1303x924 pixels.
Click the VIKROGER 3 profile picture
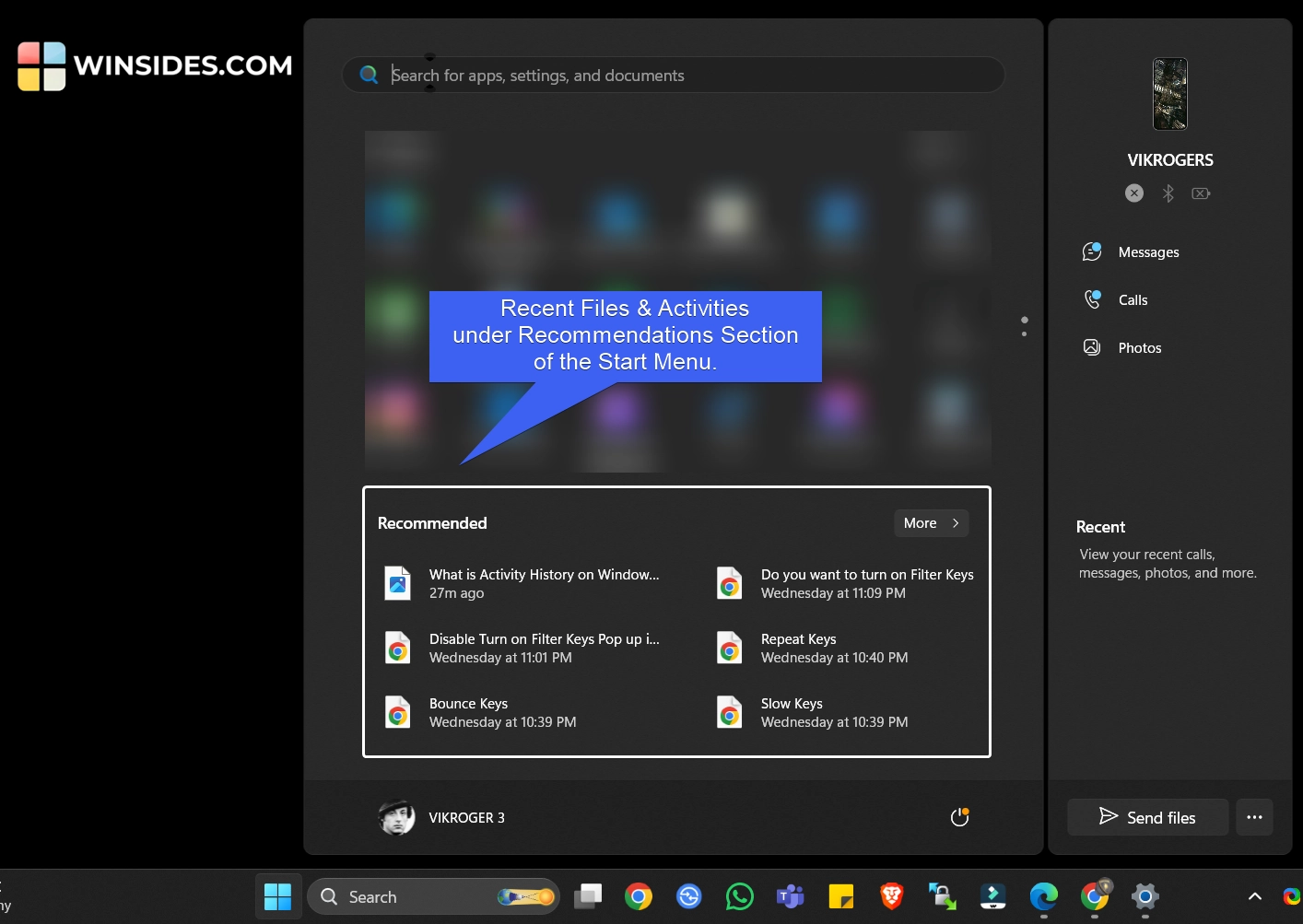(396, 817)
